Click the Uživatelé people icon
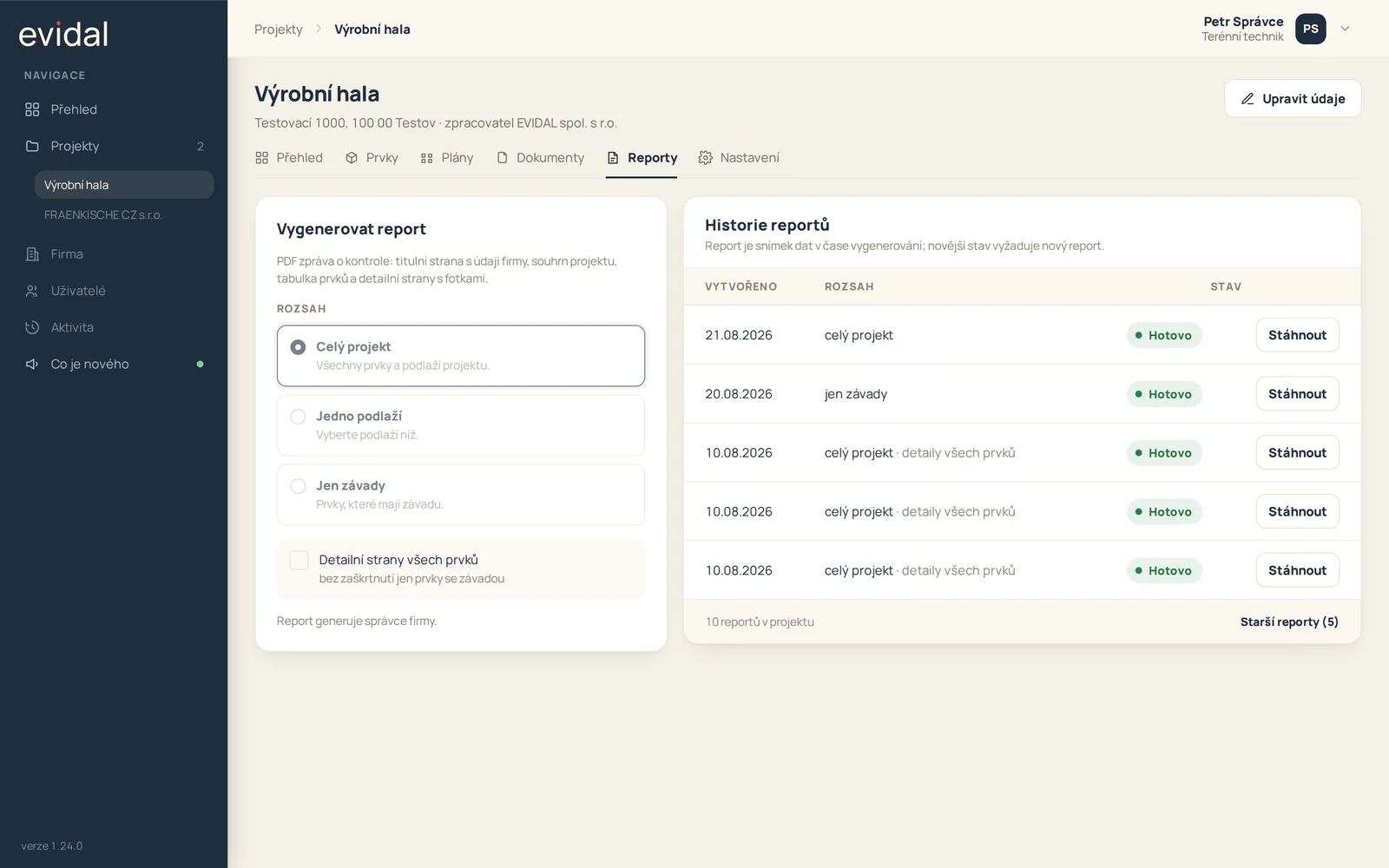 coord(32,291)
